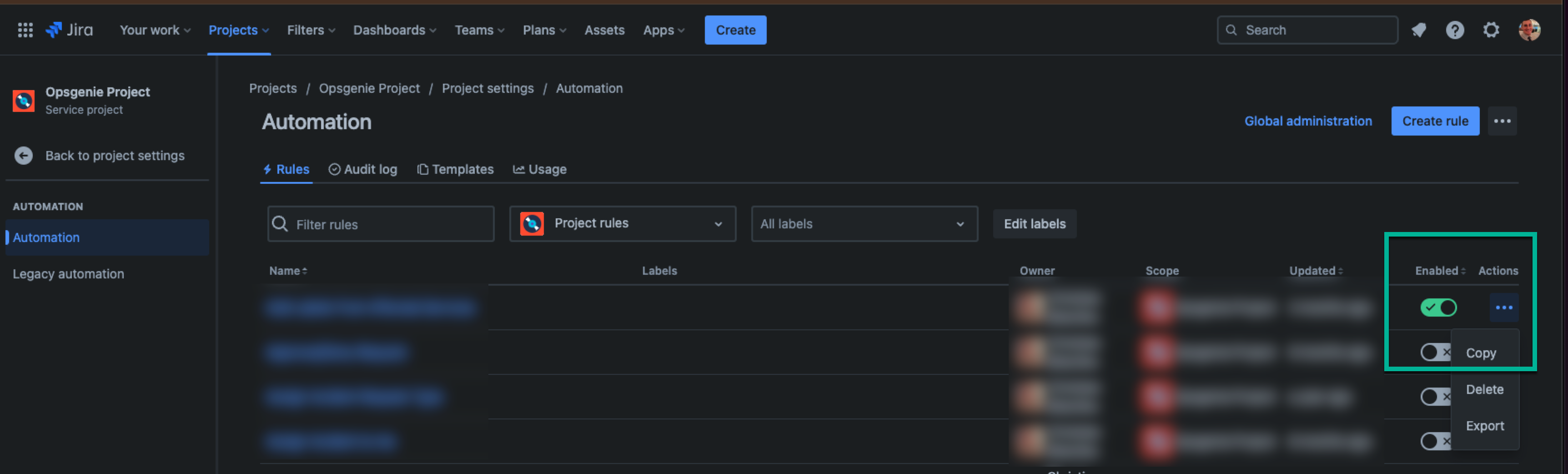Open the Plans menu

pyautogui.click(x=545, y=30)
